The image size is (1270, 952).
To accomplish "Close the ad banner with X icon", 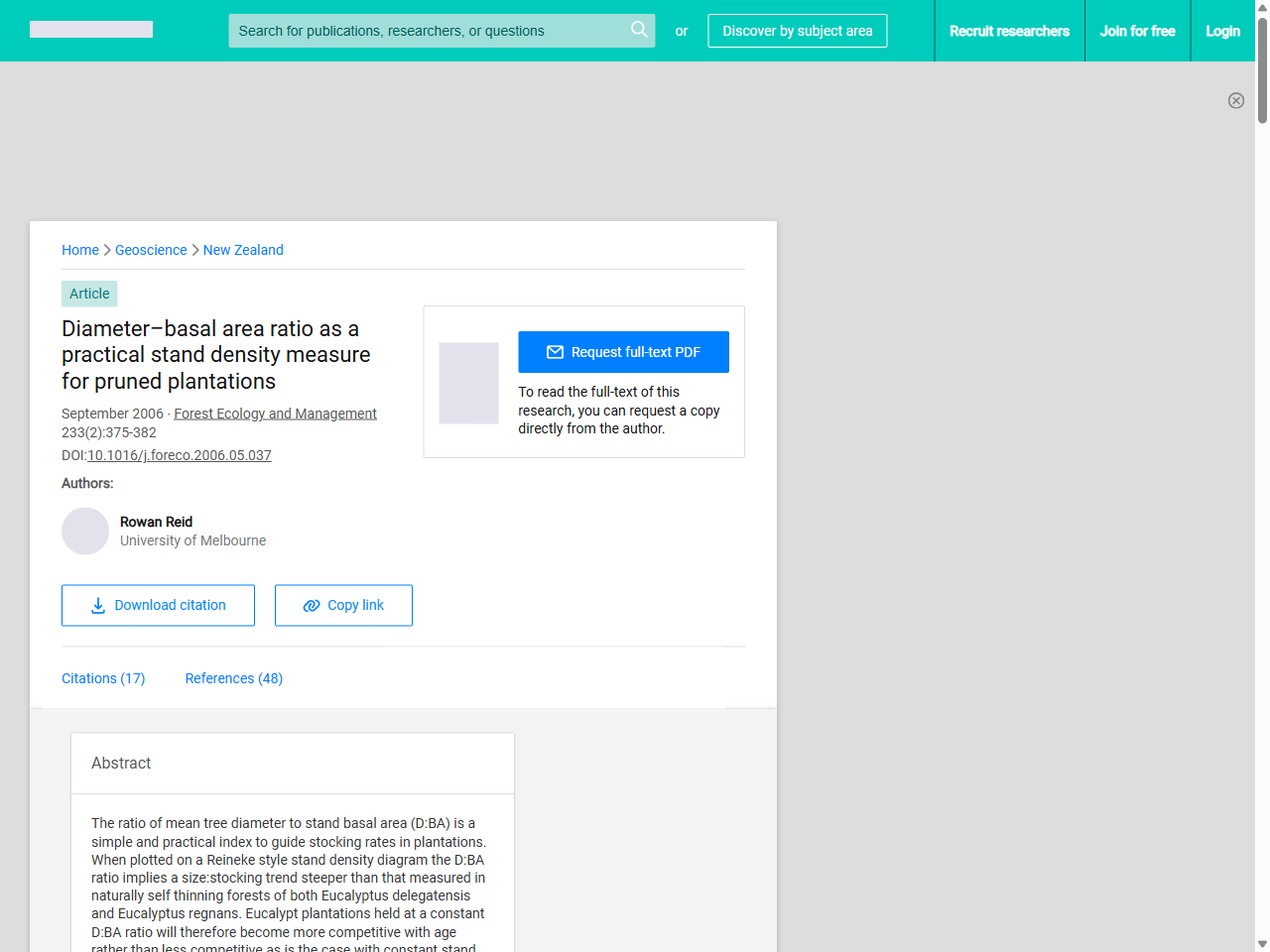I will tap(1236, 100).
